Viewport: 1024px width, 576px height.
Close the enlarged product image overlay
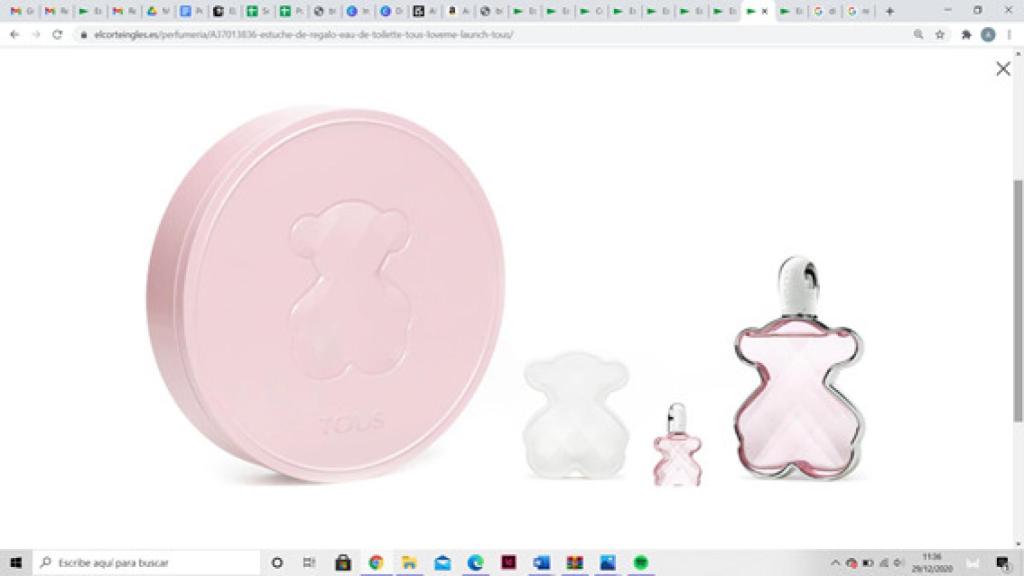(x=1003, y=69)
